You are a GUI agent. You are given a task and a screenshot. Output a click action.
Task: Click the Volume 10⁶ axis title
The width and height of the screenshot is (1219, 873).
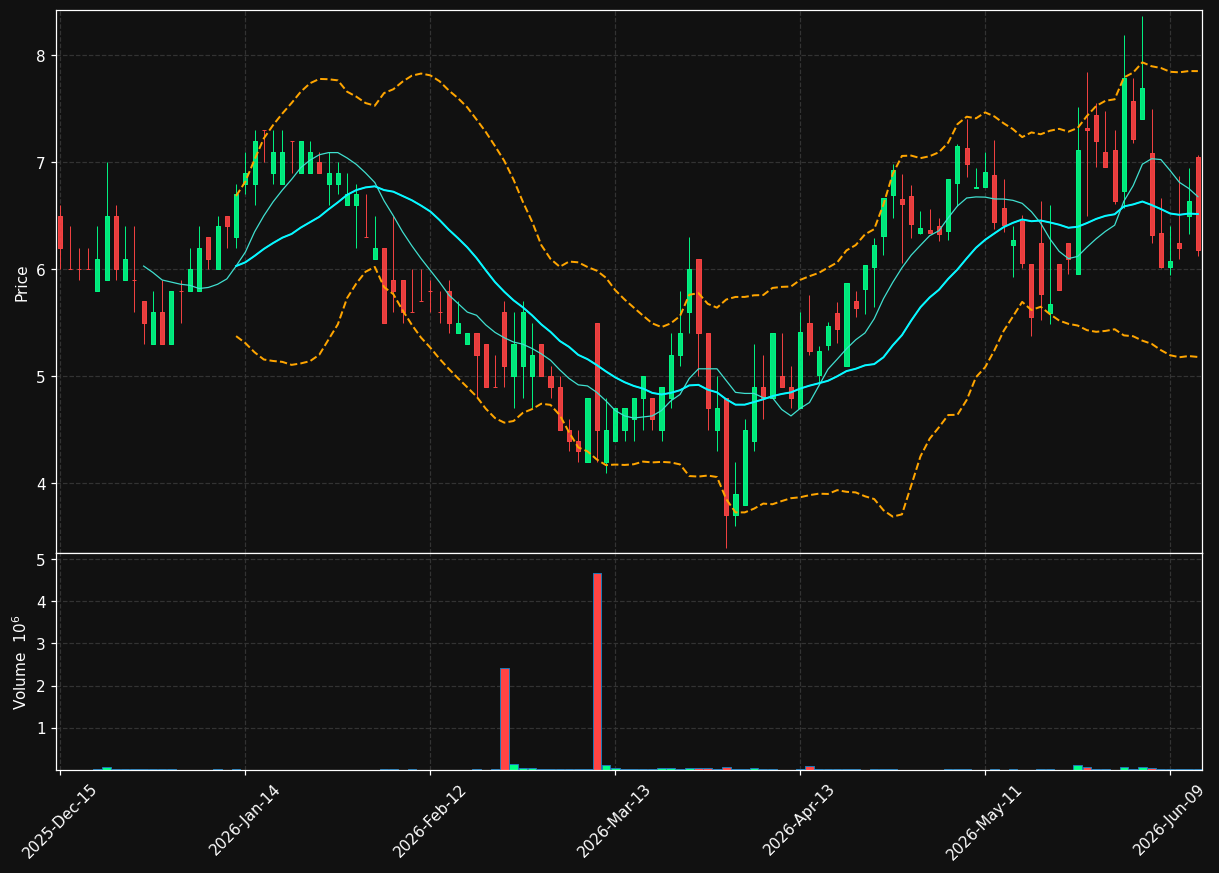coord(20,662)
